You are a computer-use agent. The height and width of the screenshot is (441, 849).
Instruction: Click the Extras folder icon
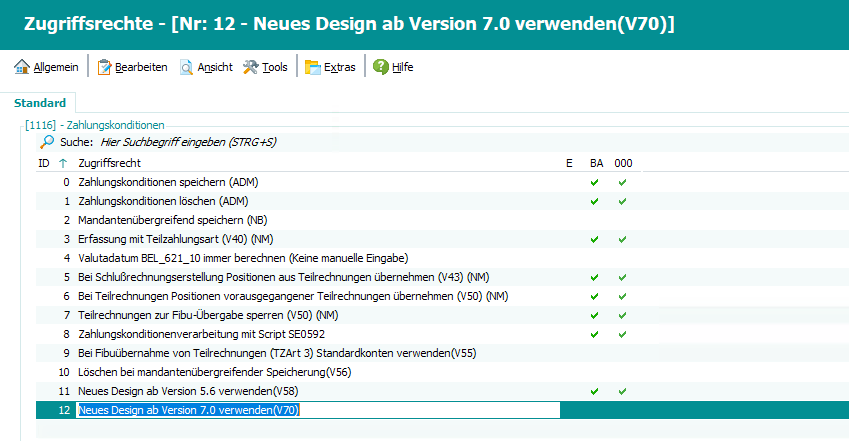pos(312,67)
